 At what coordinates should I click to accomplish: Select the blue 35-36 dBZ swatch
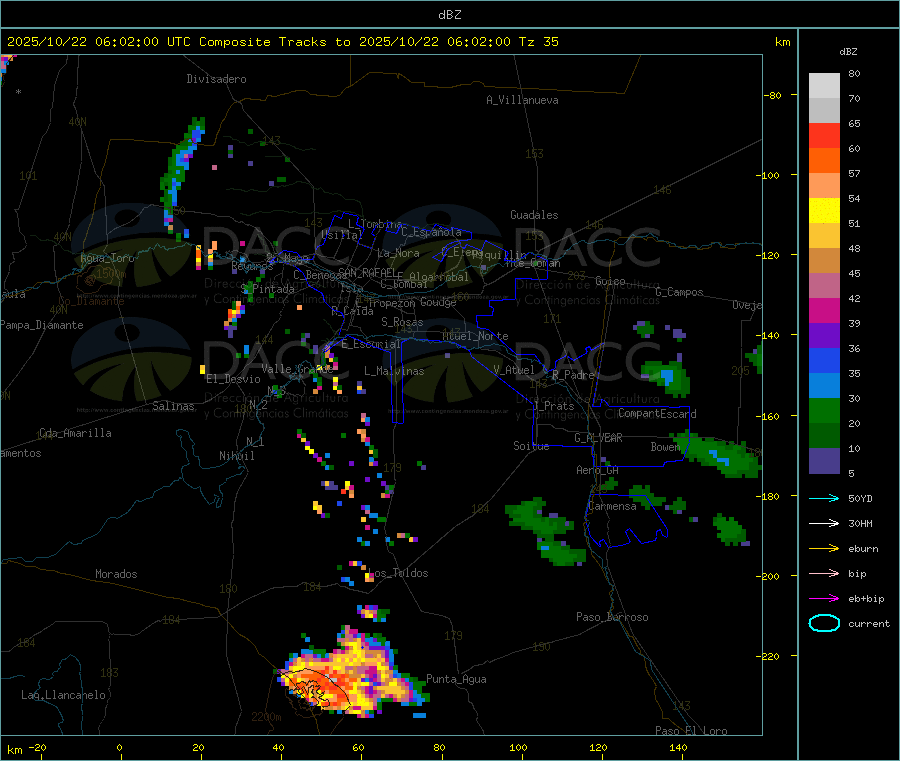point(824,360)
